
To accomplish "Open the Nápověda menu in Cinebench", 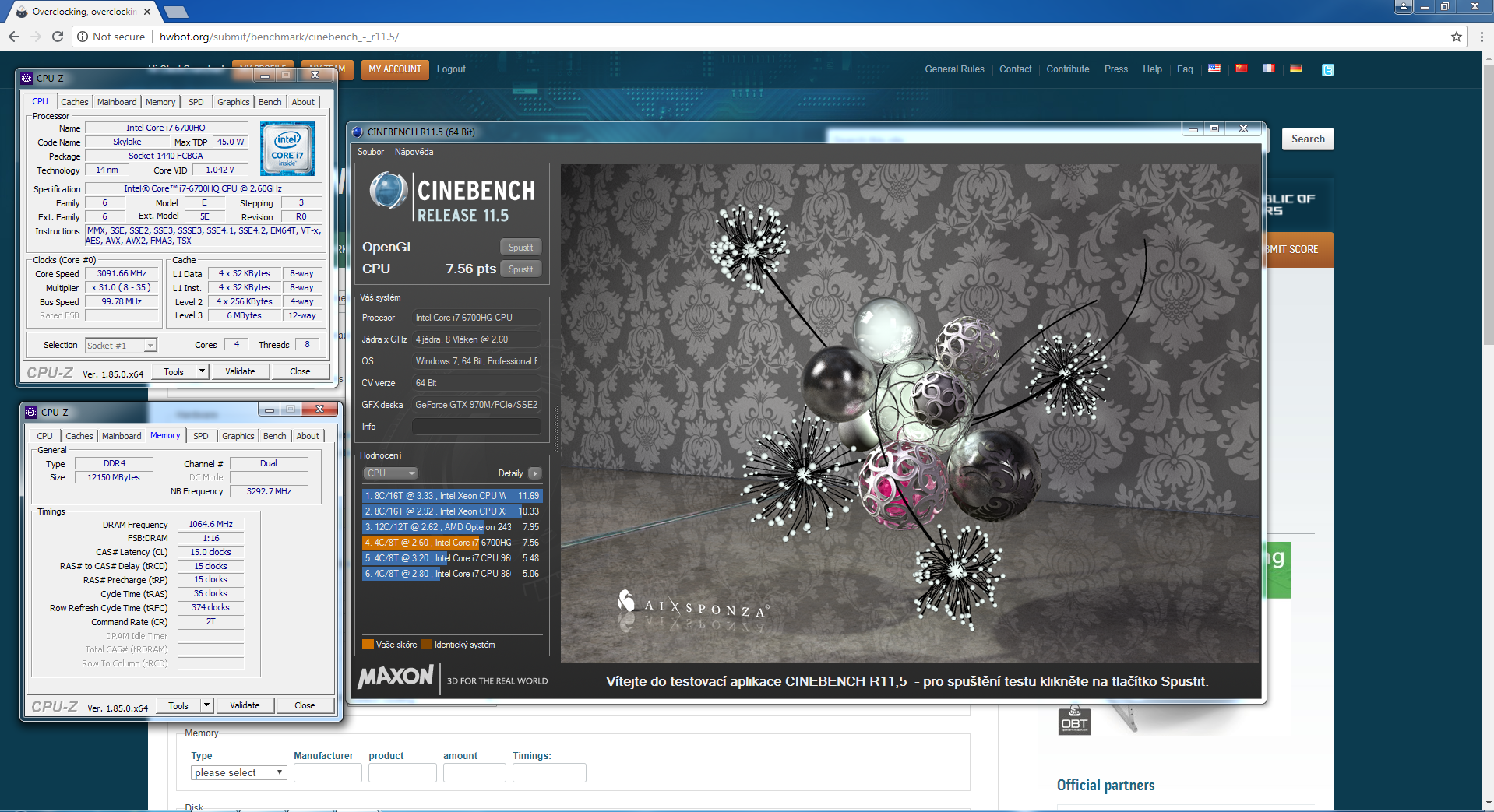I will click(x=414, y=152).
